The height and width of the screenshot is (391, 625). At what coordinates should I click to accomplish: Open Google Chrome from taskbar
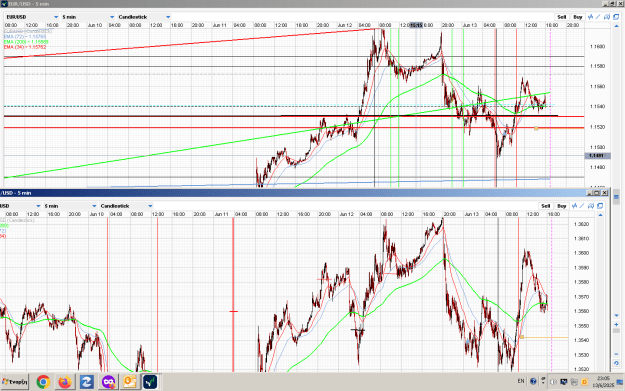click(43, 382)
